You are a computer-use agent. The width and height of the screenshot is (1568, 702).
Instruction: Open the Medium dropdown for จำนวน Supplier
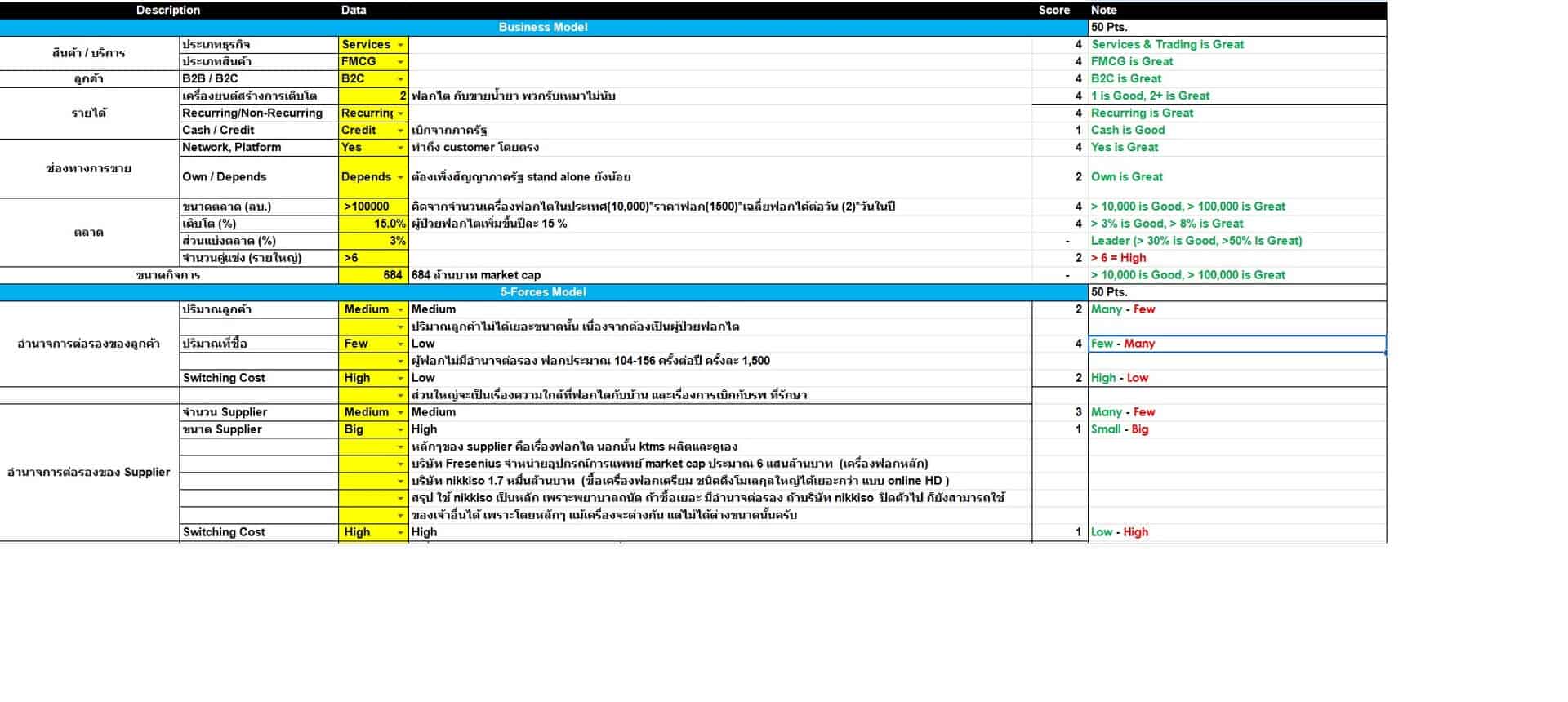(x=400, y=413)
